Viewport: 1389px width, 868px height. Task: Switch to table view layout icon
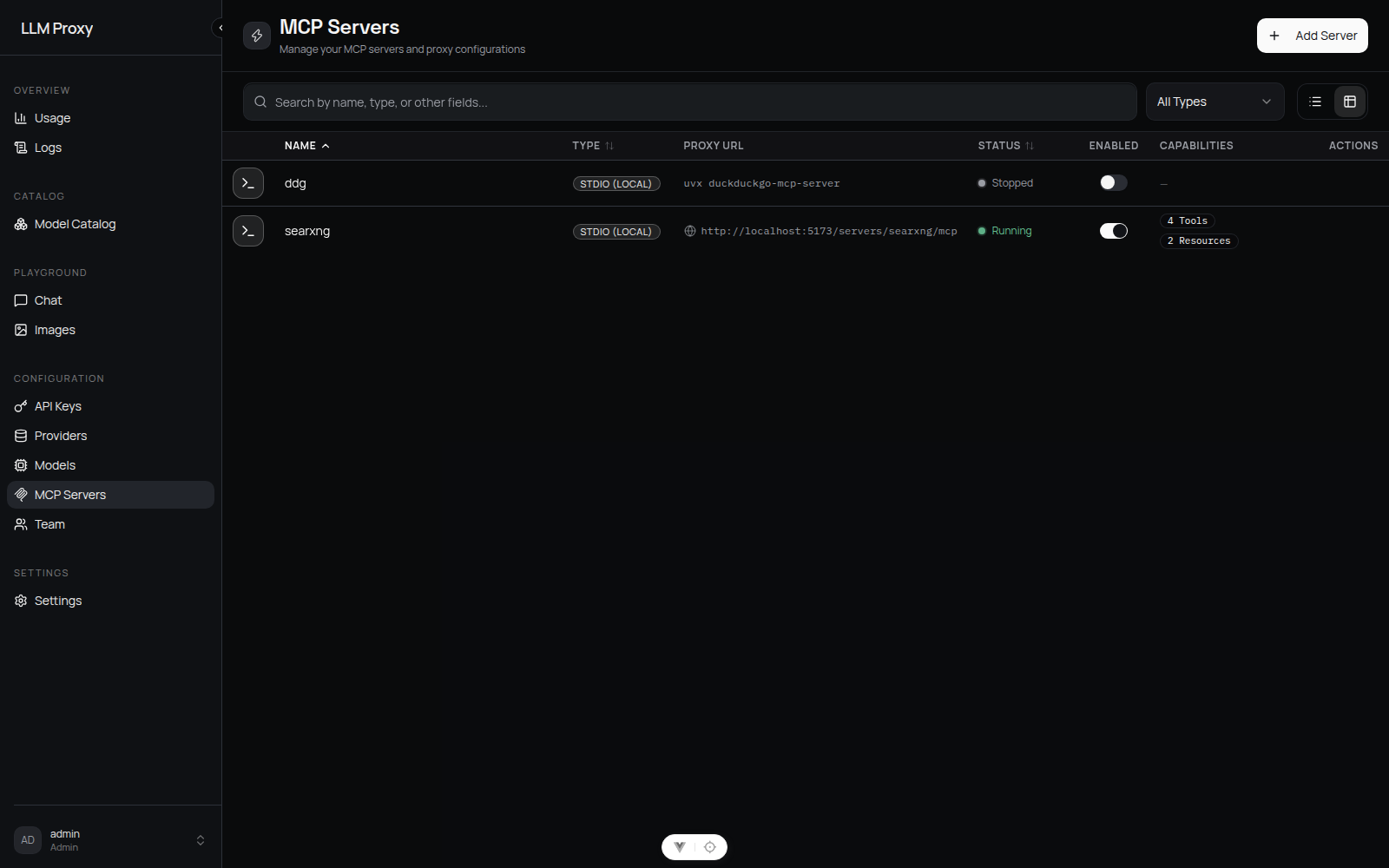(x=1350, y=102)
